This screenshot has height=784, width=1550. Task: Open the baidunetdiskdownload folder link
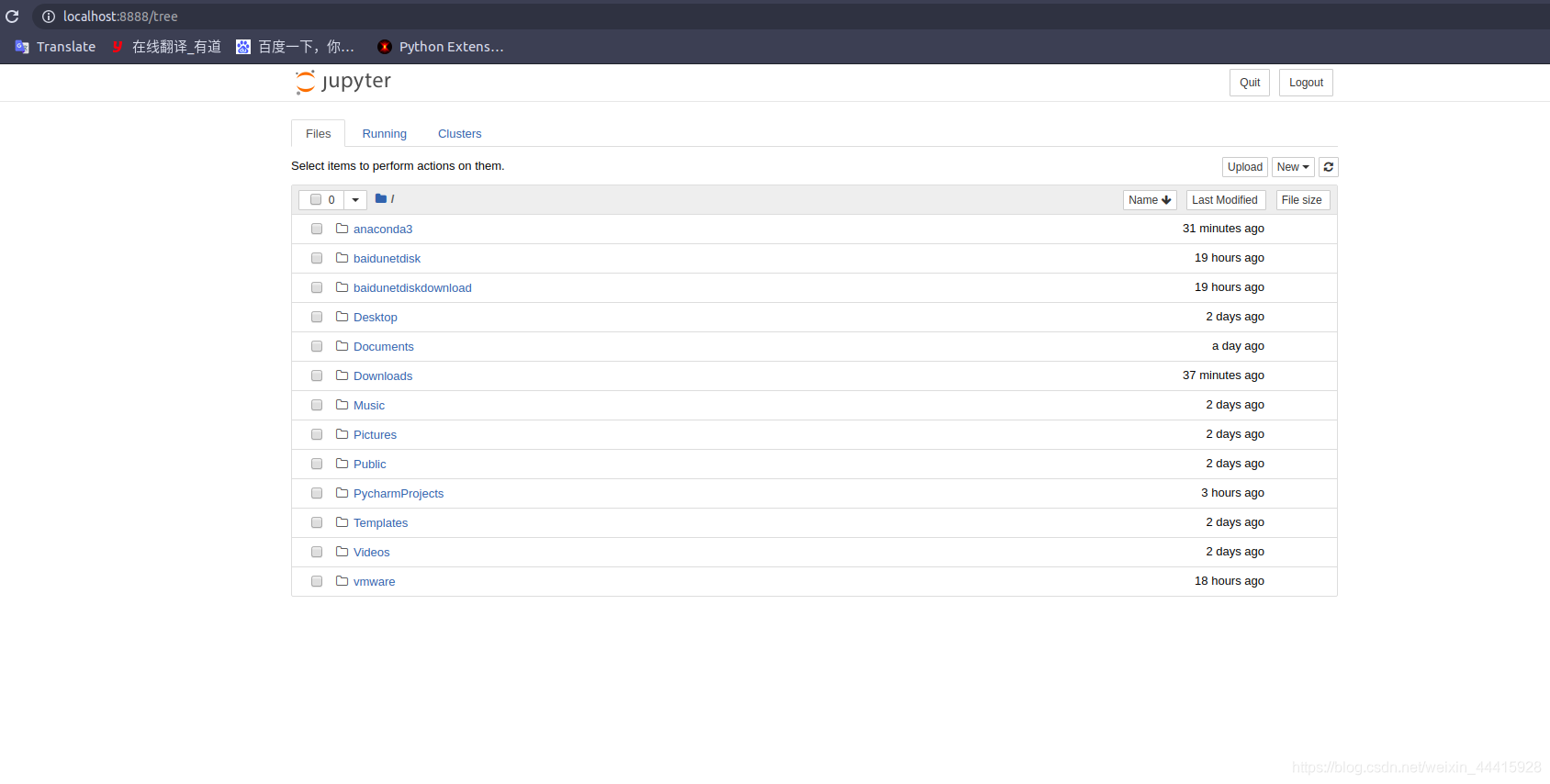412,288
